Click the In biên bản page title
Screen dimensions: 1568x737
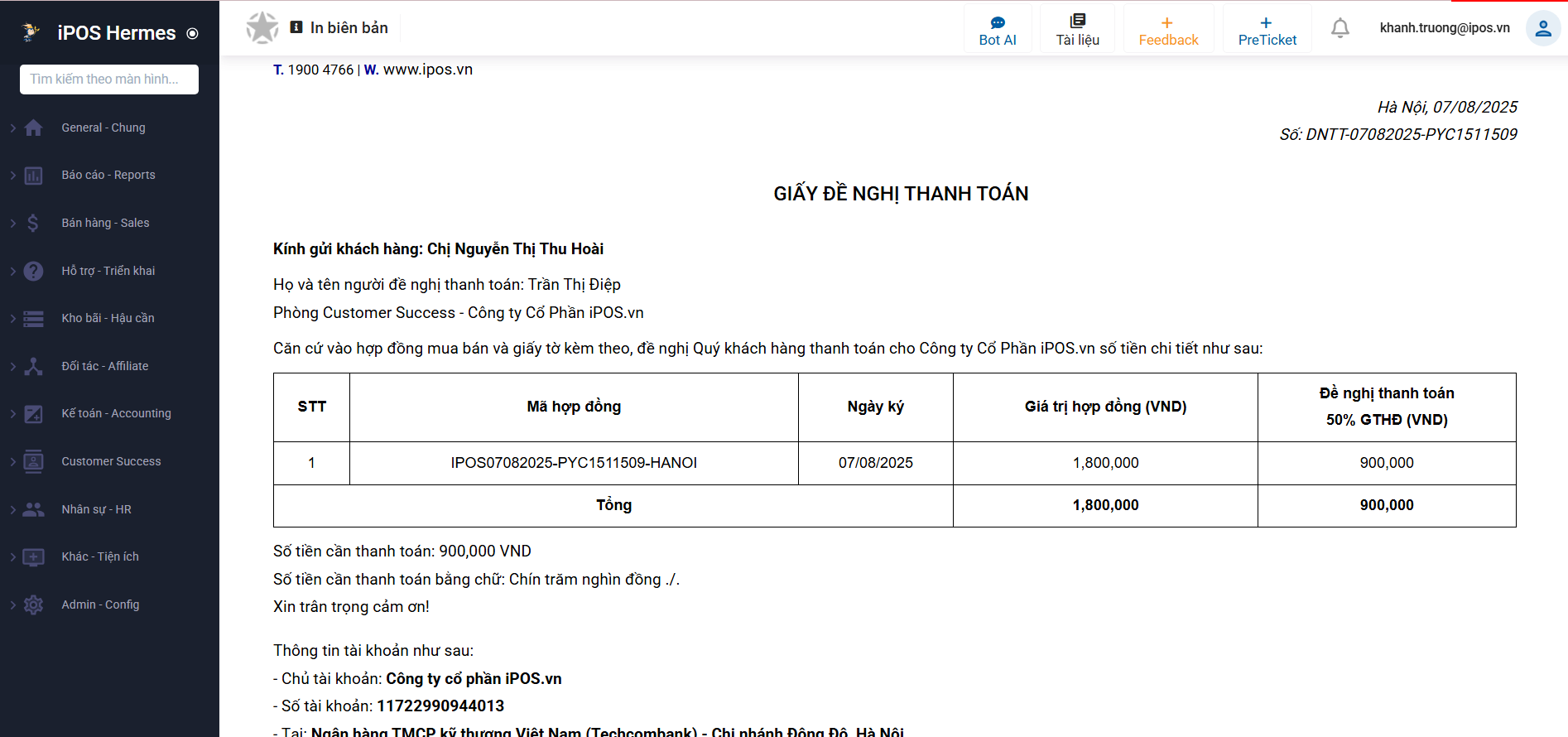click(349, 28)
